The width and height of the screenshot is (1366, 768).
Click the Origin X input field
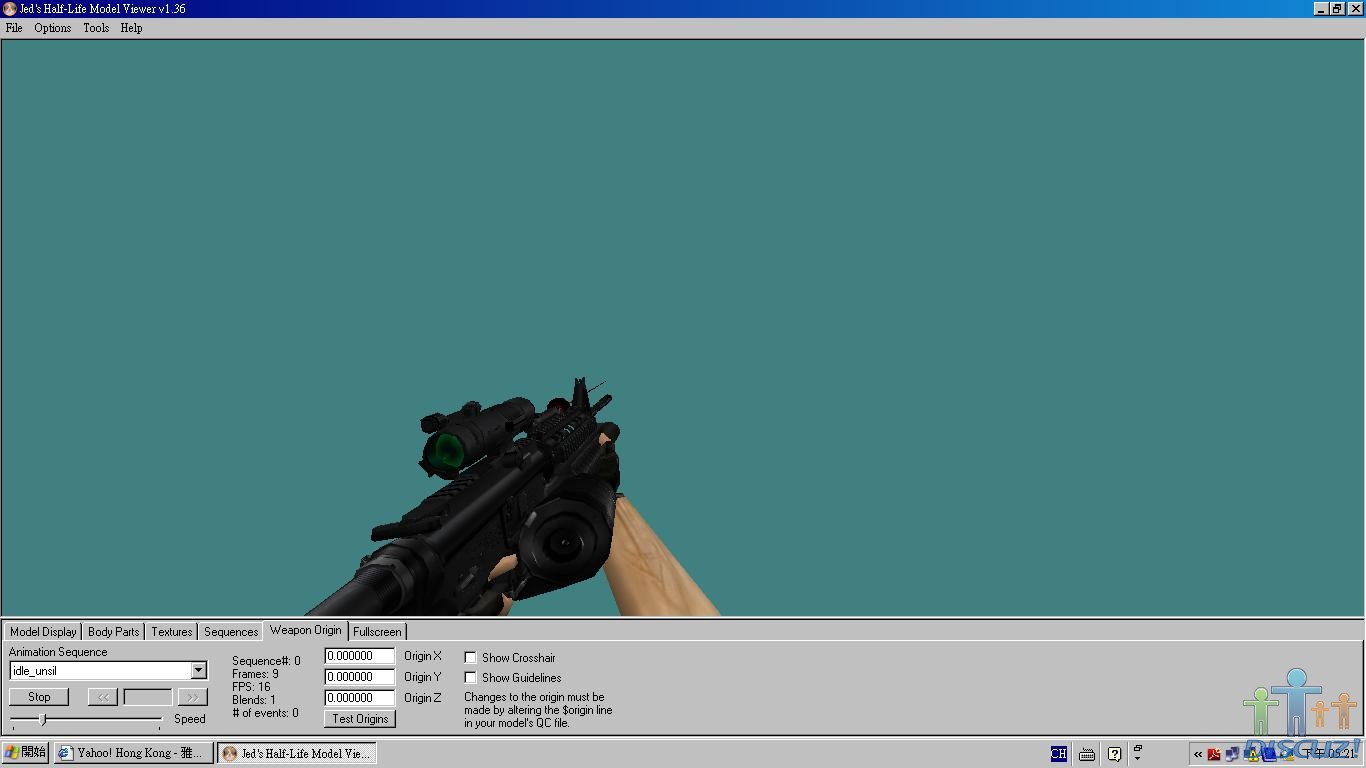click(x=360, y=656)
